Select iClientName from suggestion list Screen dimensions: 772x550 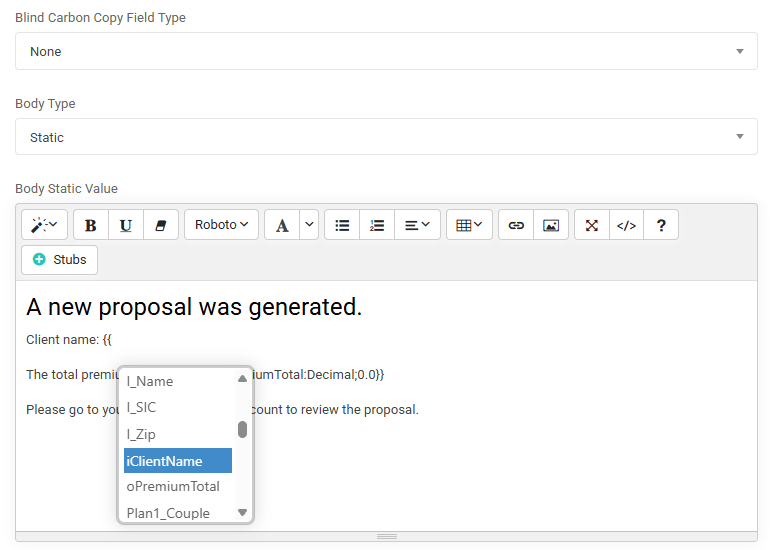177,461
